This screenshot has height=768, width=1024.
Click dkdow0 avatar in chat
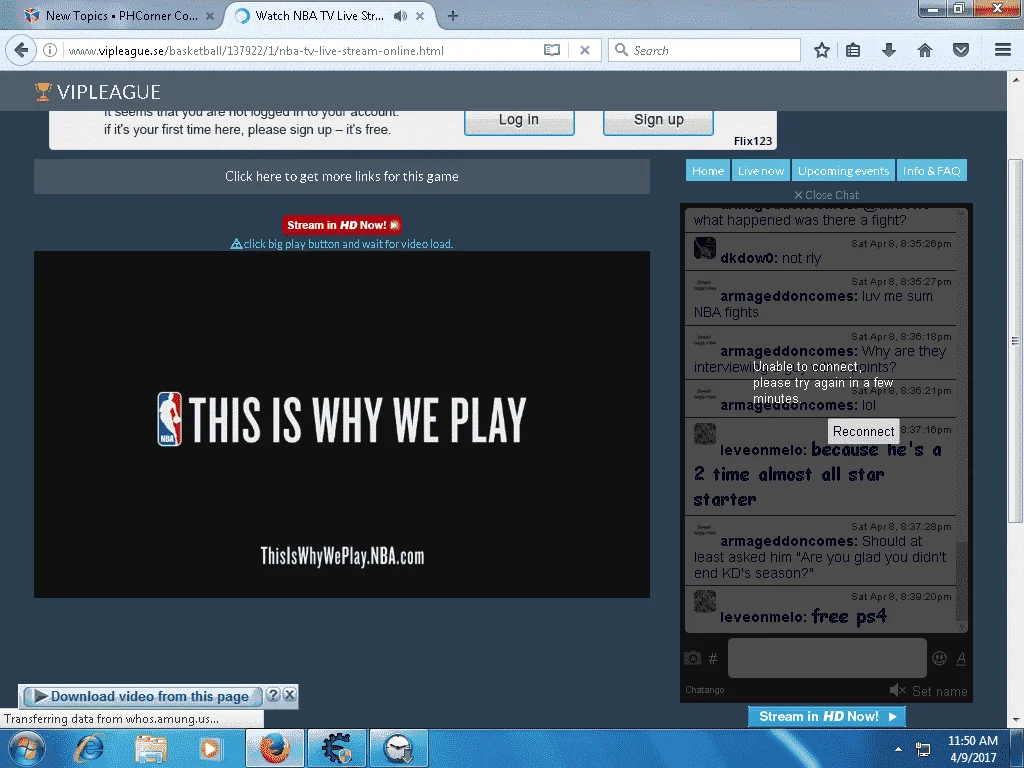[705, 248]
